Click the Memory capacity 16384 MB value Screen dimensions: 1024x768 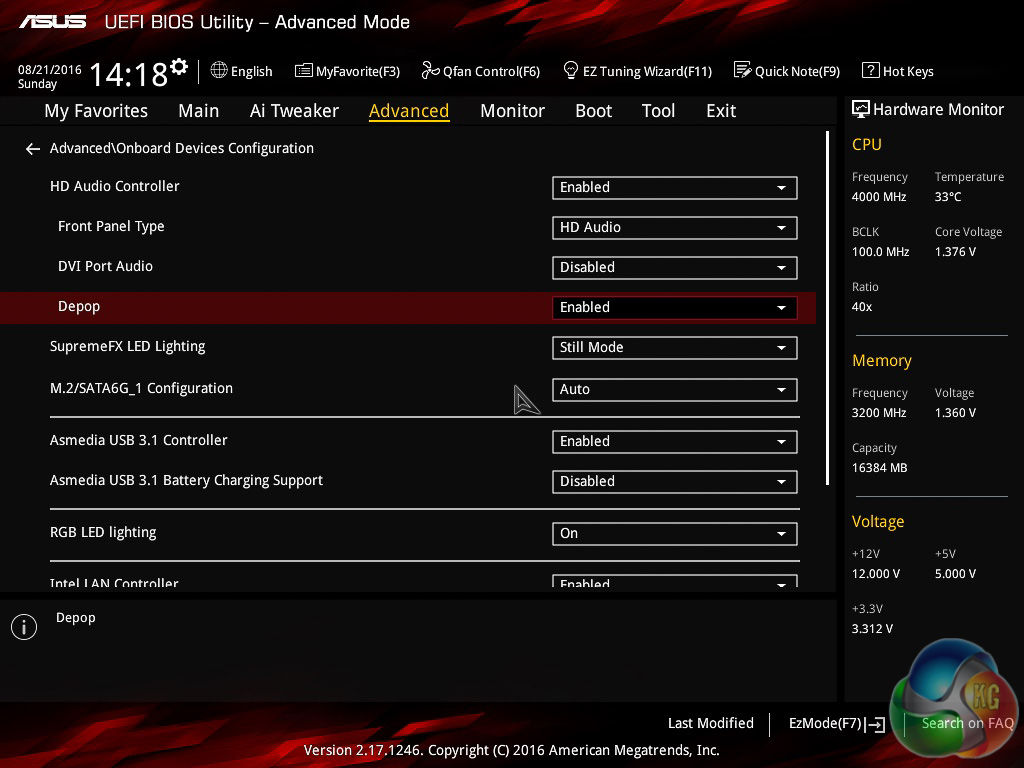coord(880,468)
